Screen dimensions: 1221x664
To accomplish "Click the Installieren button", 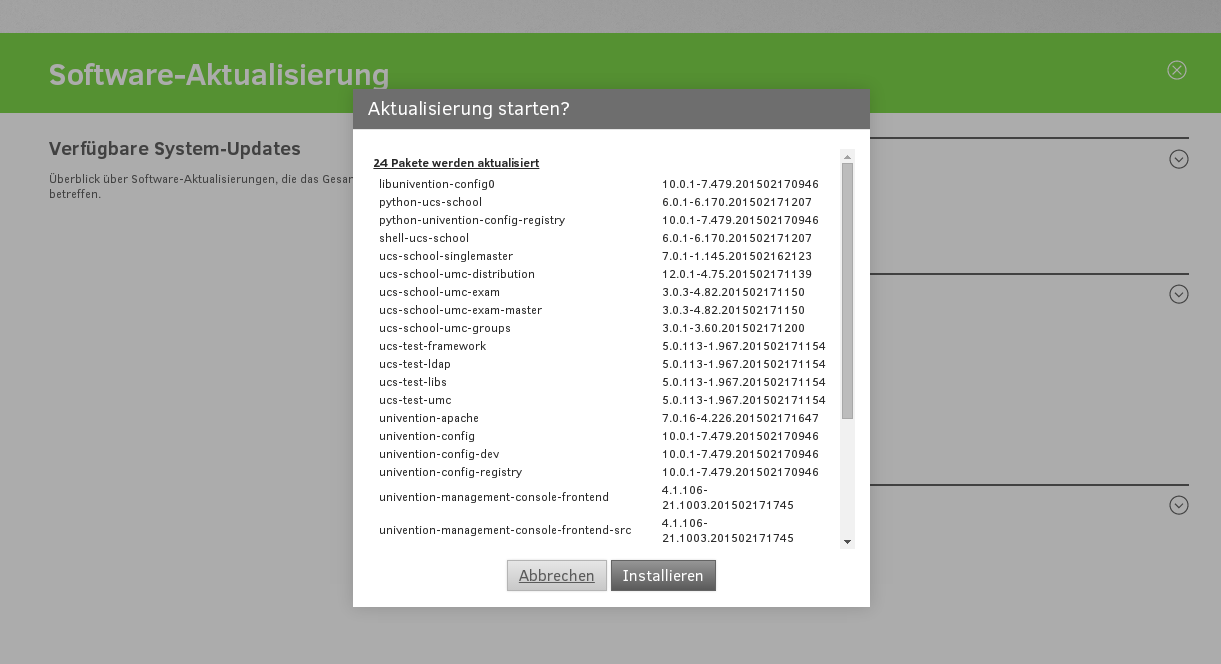I will (x=663, y=576).
